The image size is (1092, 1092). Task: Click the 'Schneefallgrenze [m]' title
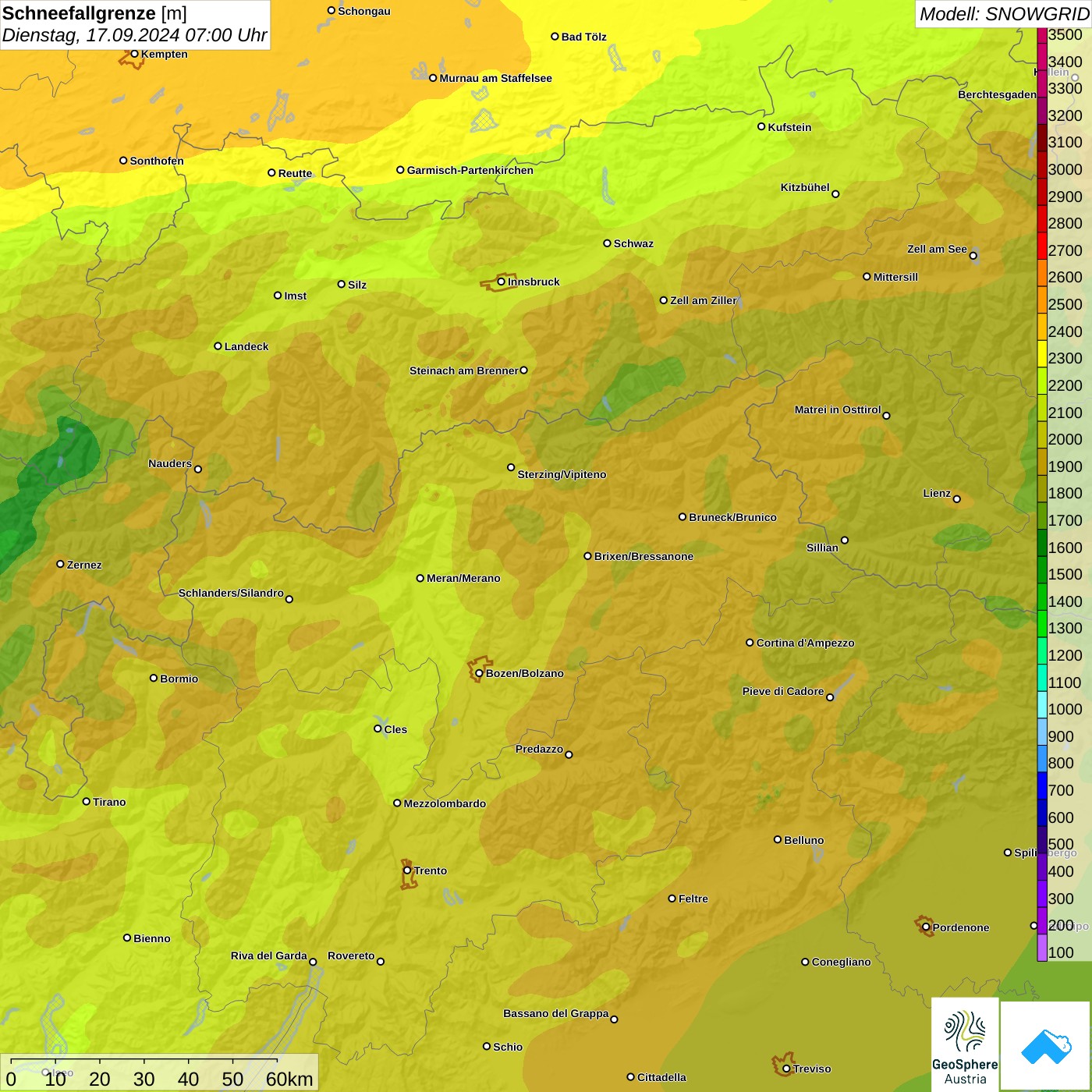point(94,13)
